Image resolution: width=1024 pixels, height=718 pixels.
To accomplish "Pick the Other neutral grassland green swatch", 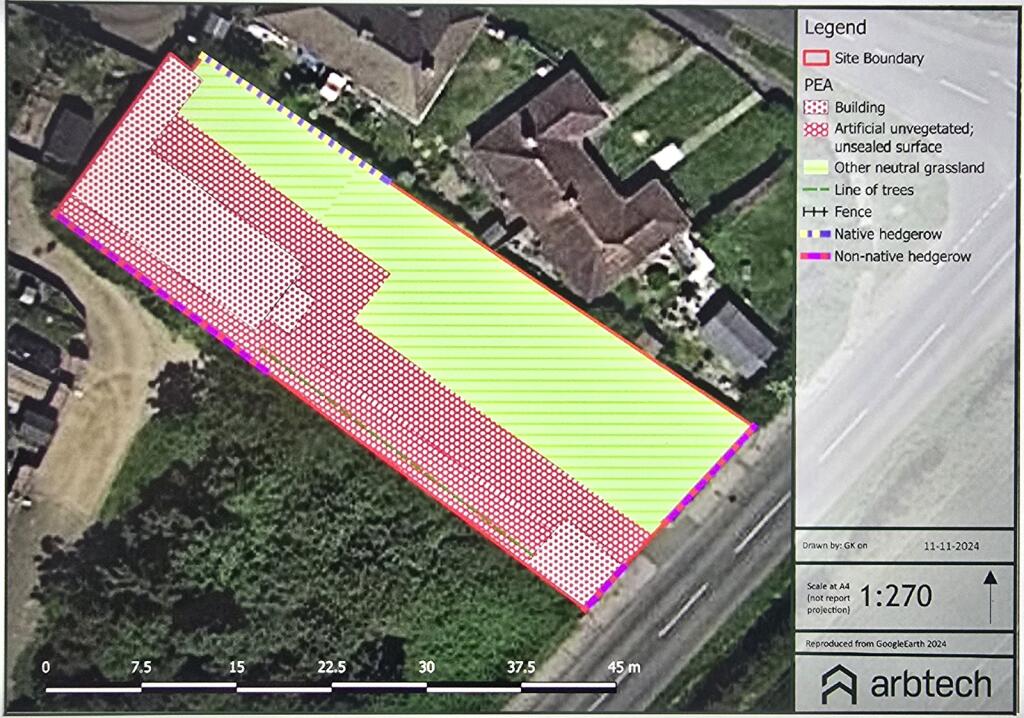I will pos(816,168).
